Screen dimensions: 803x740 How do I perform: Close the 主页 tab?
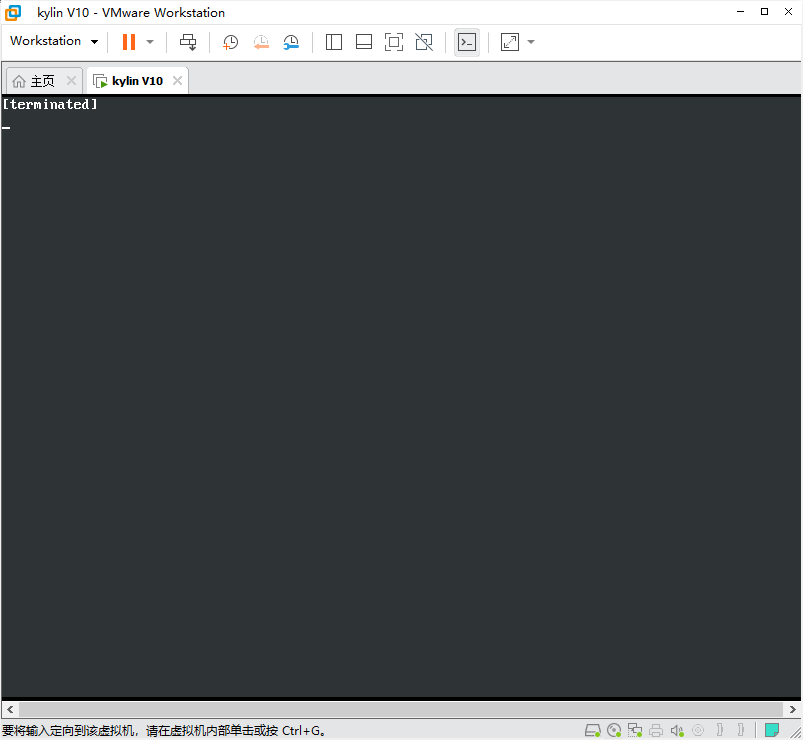tap(72, 80)
